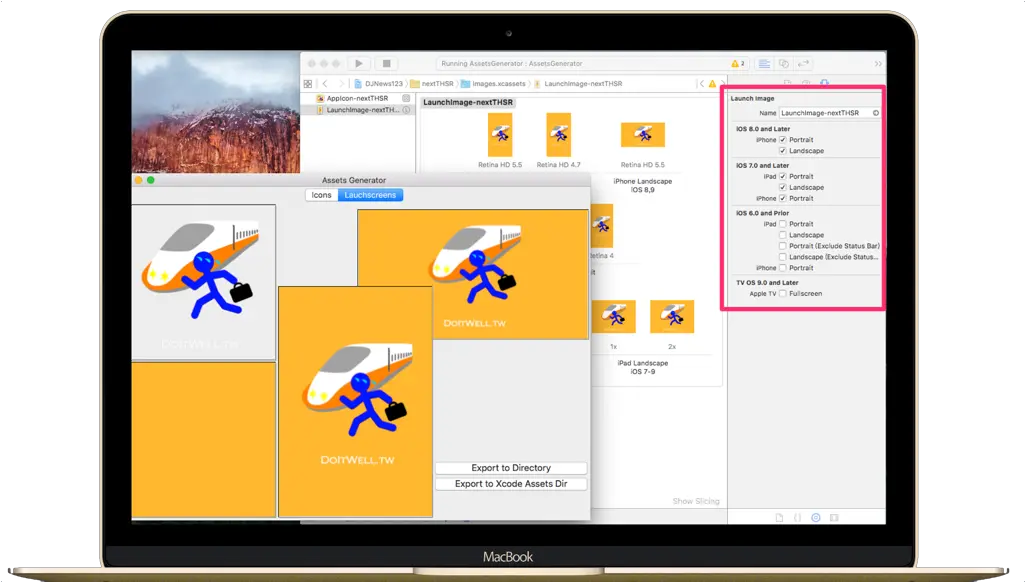Uncheck iOS 8.0 iPhone Portrait checkbox
Viewport: 1025px width, 582px height.
[x=783, y=140]
